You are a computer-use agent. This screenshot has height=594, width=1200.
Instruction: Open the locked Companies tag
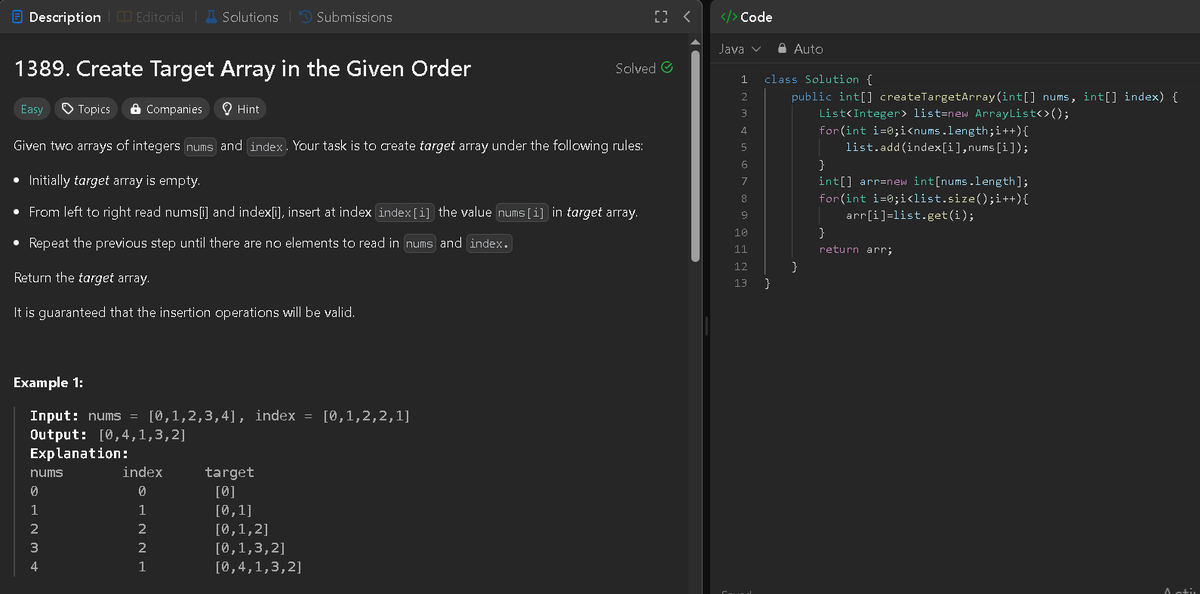pyautogui.click(x=166, y=109)
